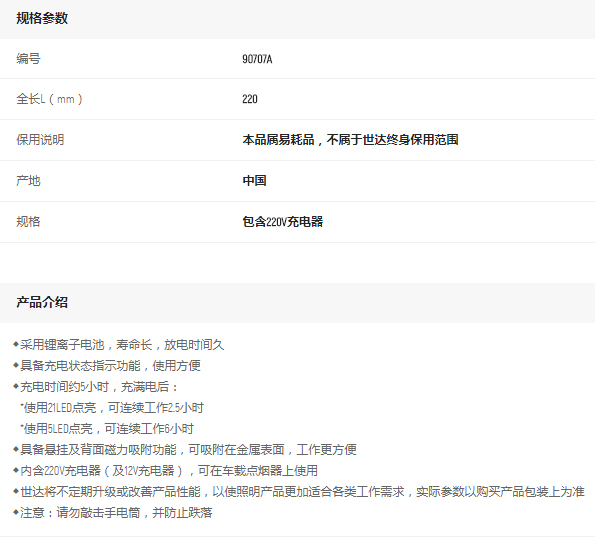595x543 pixels.
Task: Click the 产品介绍 section header
Action: (42, 302)
